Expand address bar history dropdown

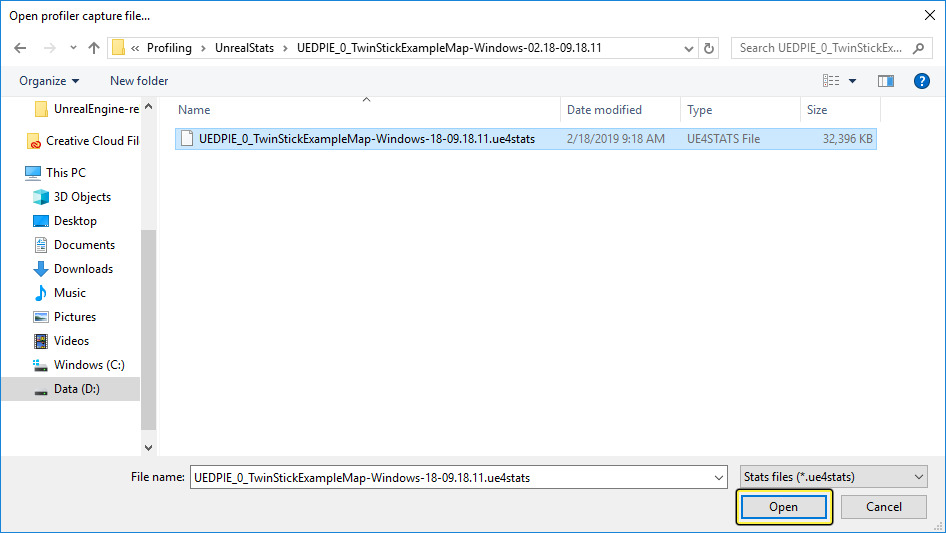(688, 48)
